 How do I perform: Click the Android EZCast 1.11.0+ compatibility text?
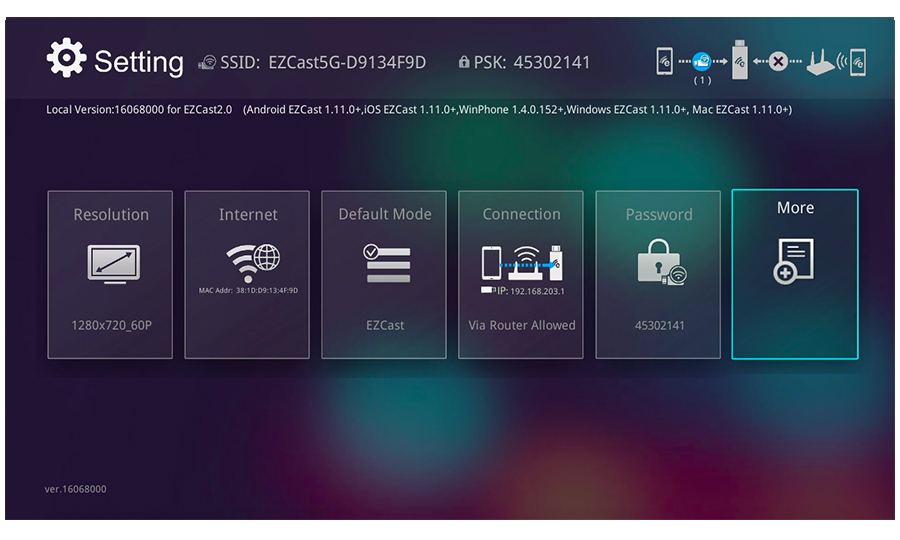point(303,110)
